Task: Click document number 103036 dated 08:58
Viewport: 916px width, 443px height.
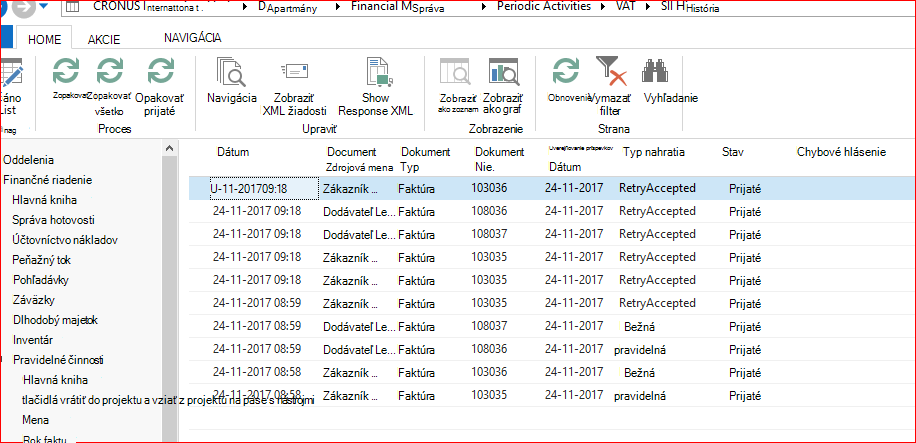Action: [489, 372]
